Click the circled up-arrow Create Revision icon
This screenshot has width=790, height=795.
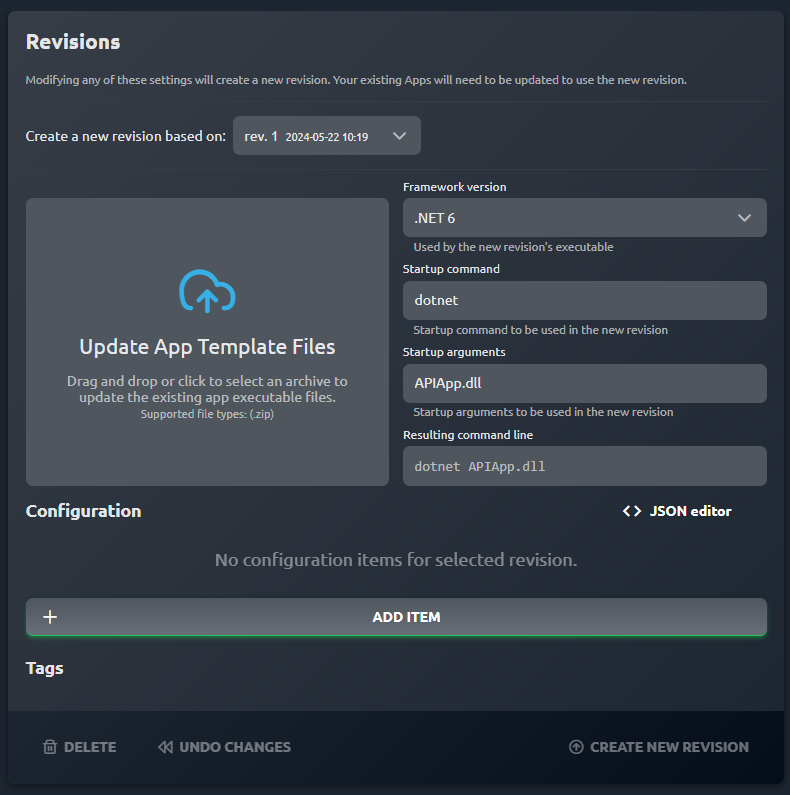(576, 747)
